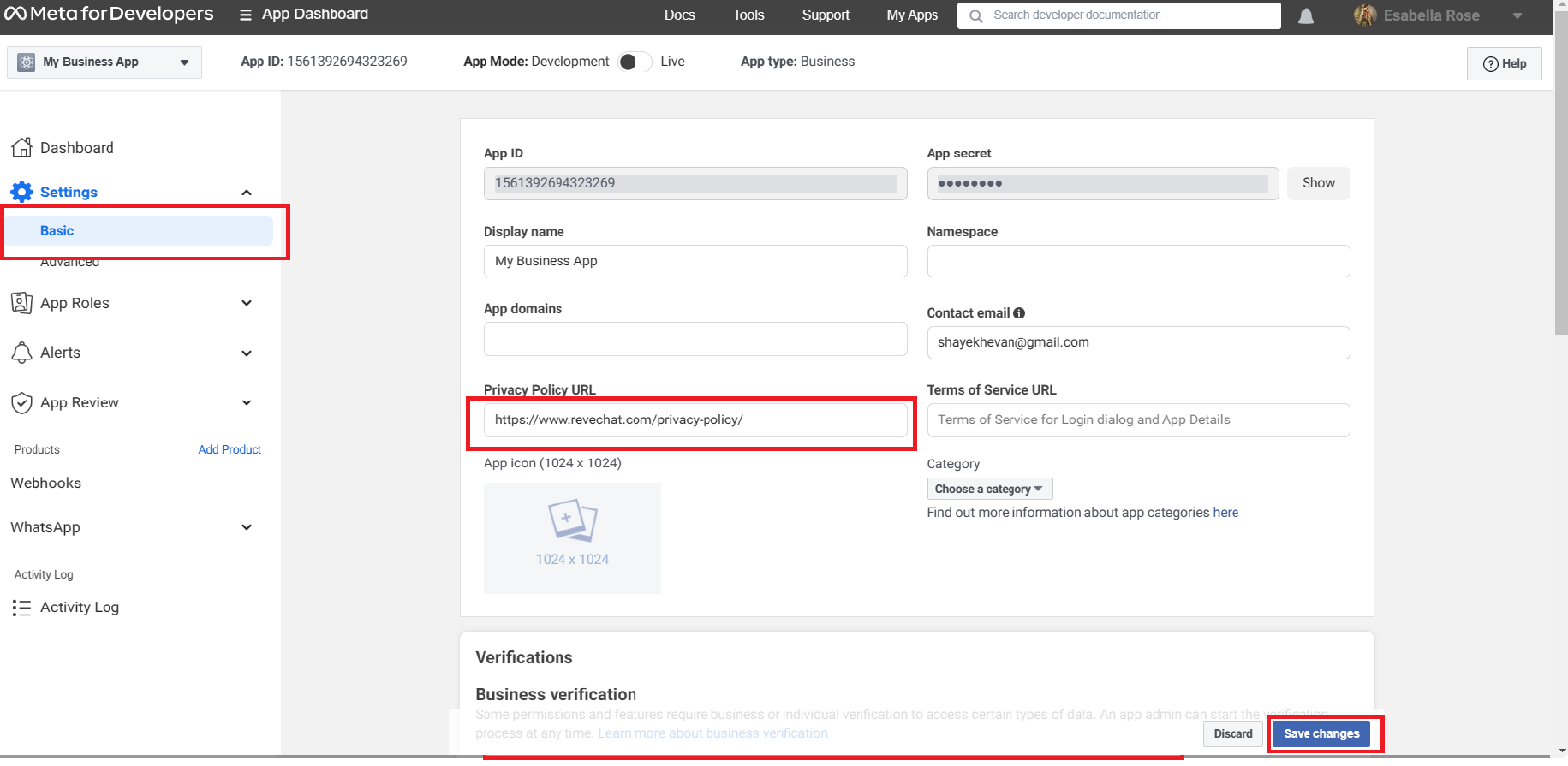Expand the App Review section chevron
This screenshot has width=1568, height=766.
pos(247,402)
